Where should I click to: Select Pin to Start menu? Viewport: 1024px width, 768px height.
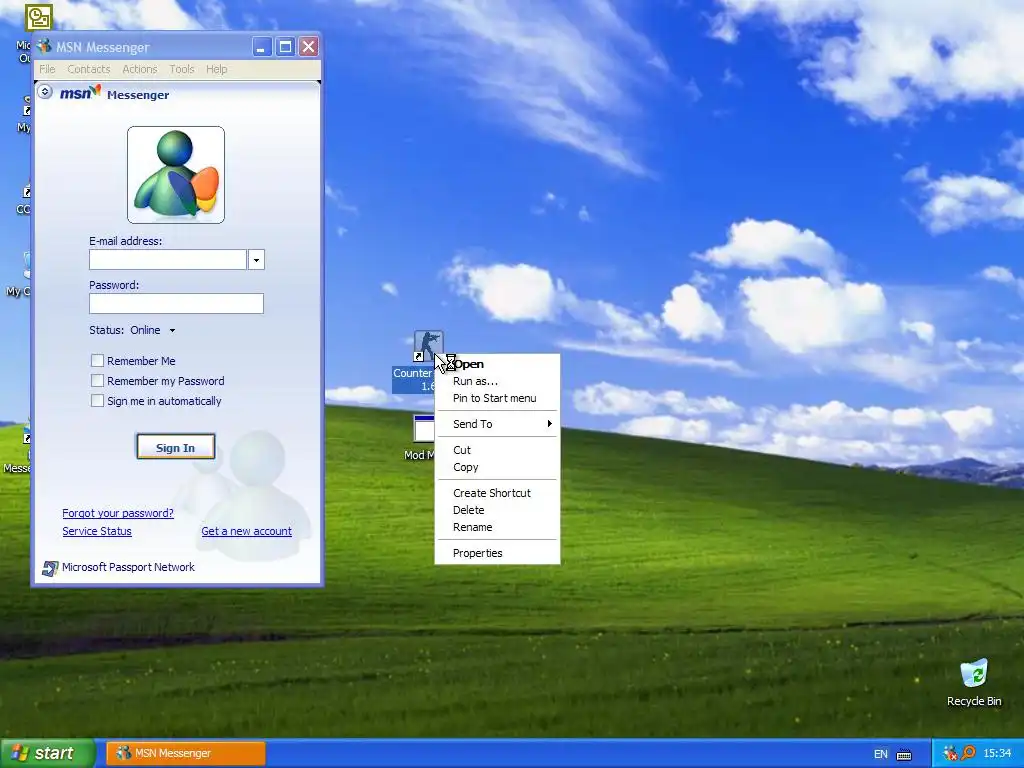click(x=497, y=398)
